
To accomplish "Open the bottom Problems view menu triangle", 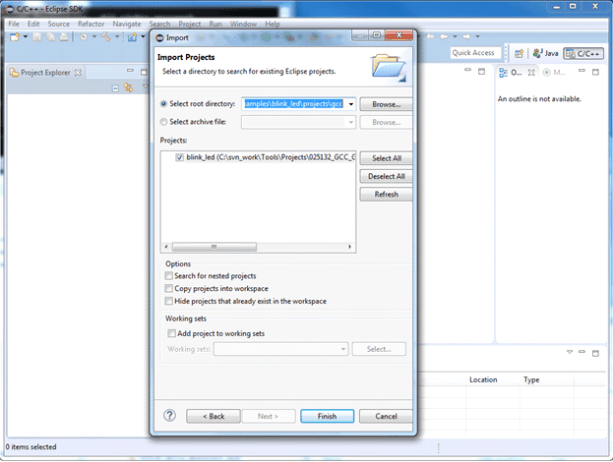I will [x=570, y=352].
